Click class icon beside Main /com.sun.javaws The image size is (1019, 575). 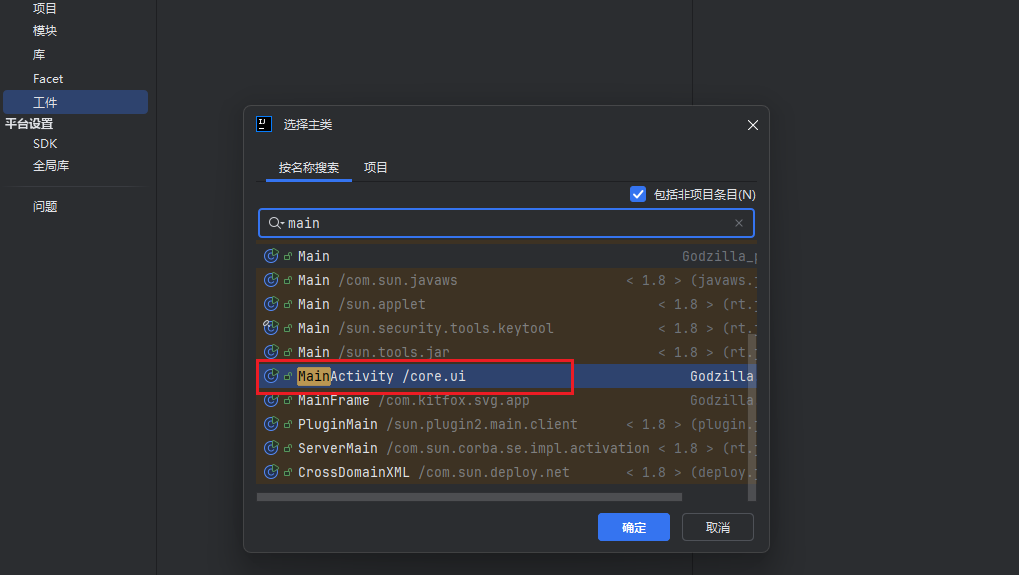point(271,280)
